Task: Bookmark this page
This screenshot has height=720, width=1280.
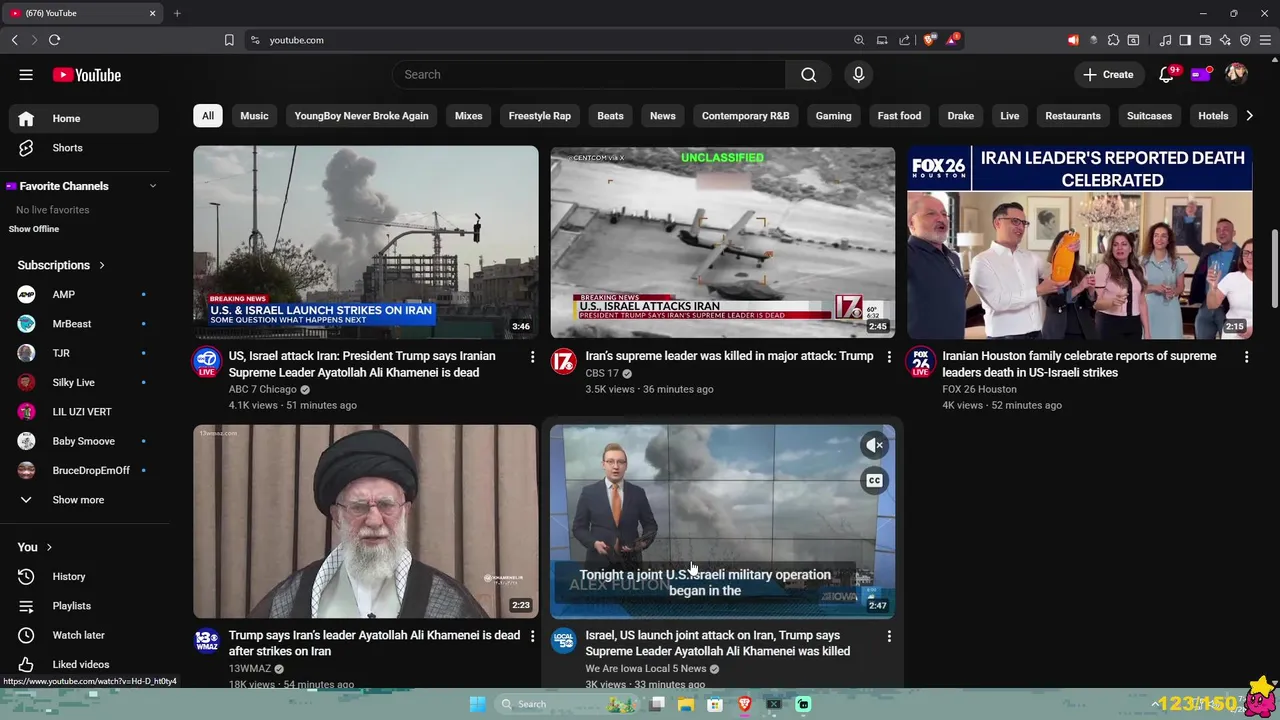Action: click(x=229, y=40)
